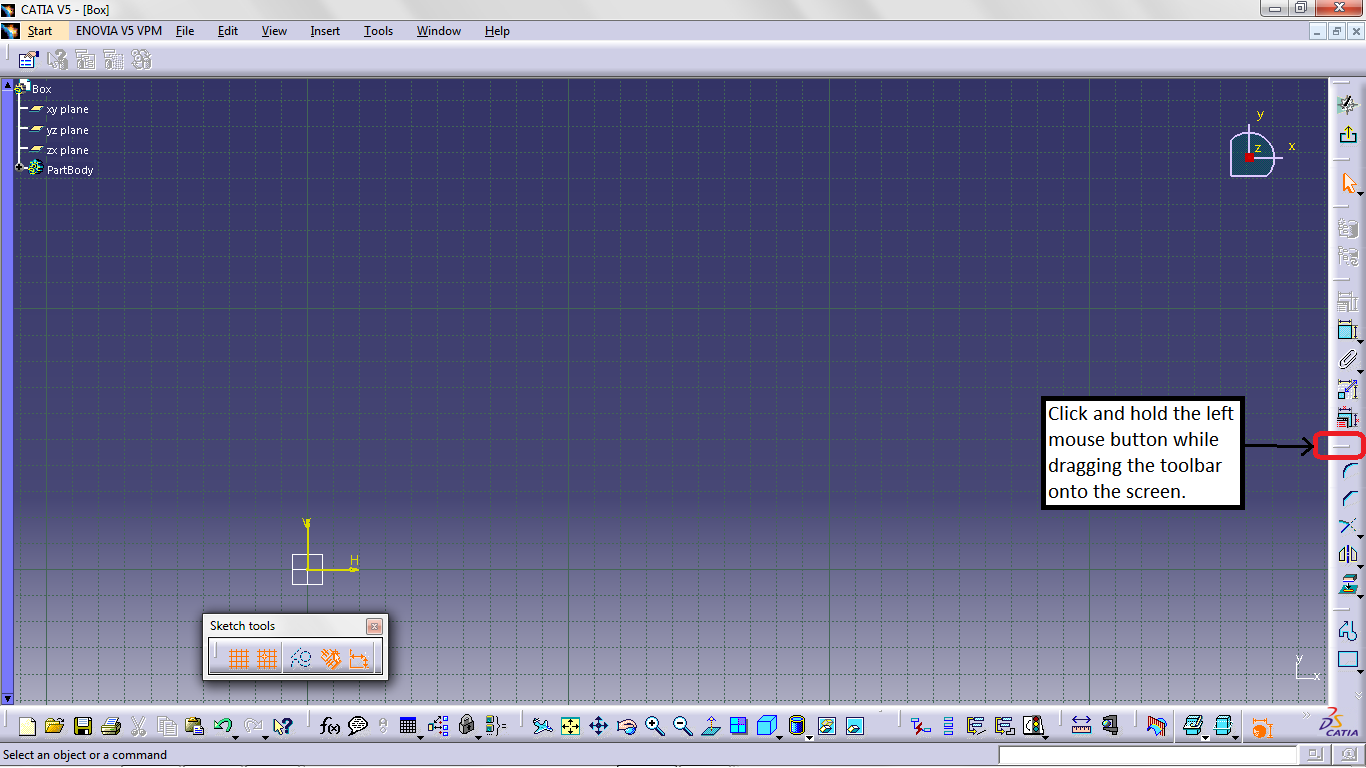Open the Insert menu
The image size is (1366, 768).
click(x=324, y=31)
